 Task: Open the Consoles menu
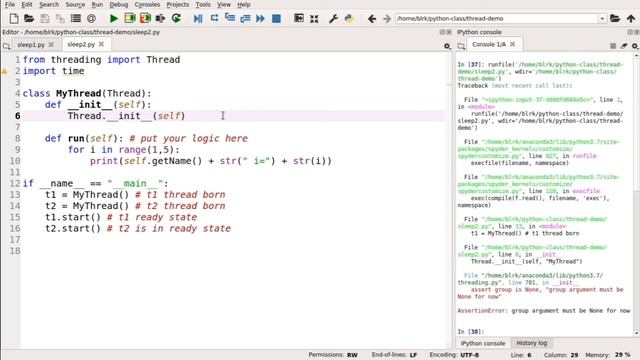click(x=147, y=4)
